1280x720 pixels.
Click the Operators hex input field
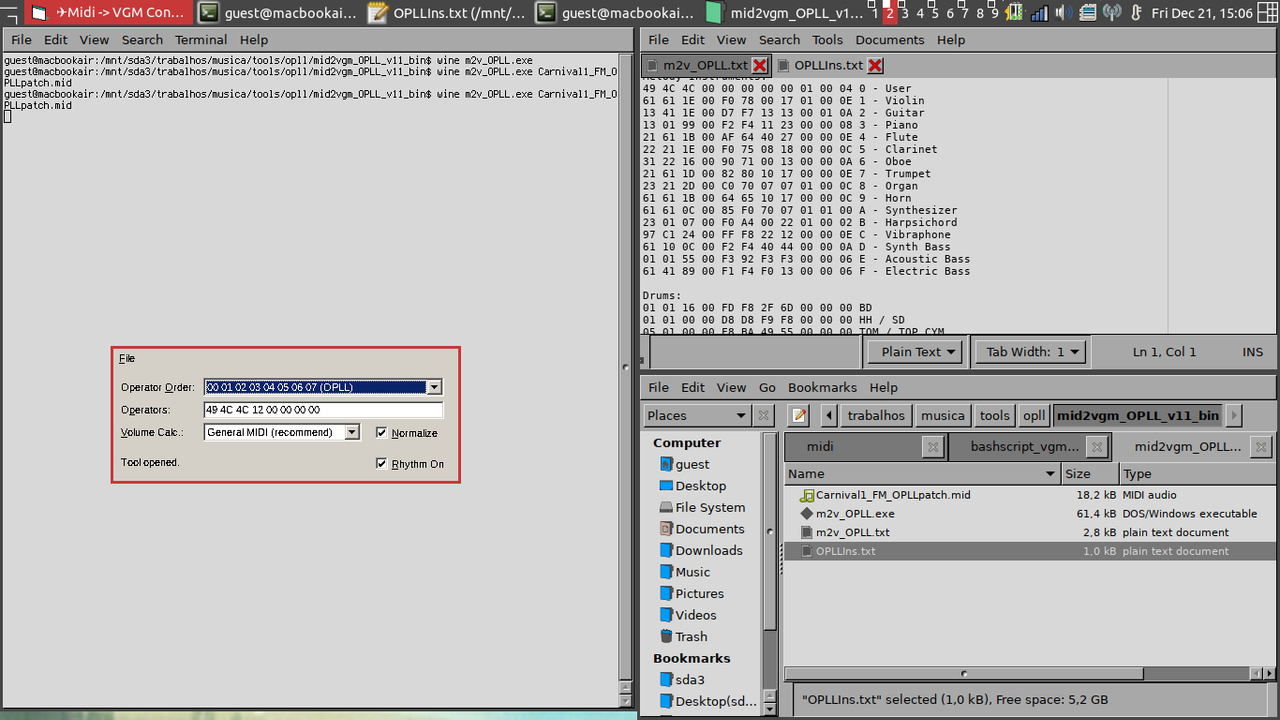[x=323, y=410]
